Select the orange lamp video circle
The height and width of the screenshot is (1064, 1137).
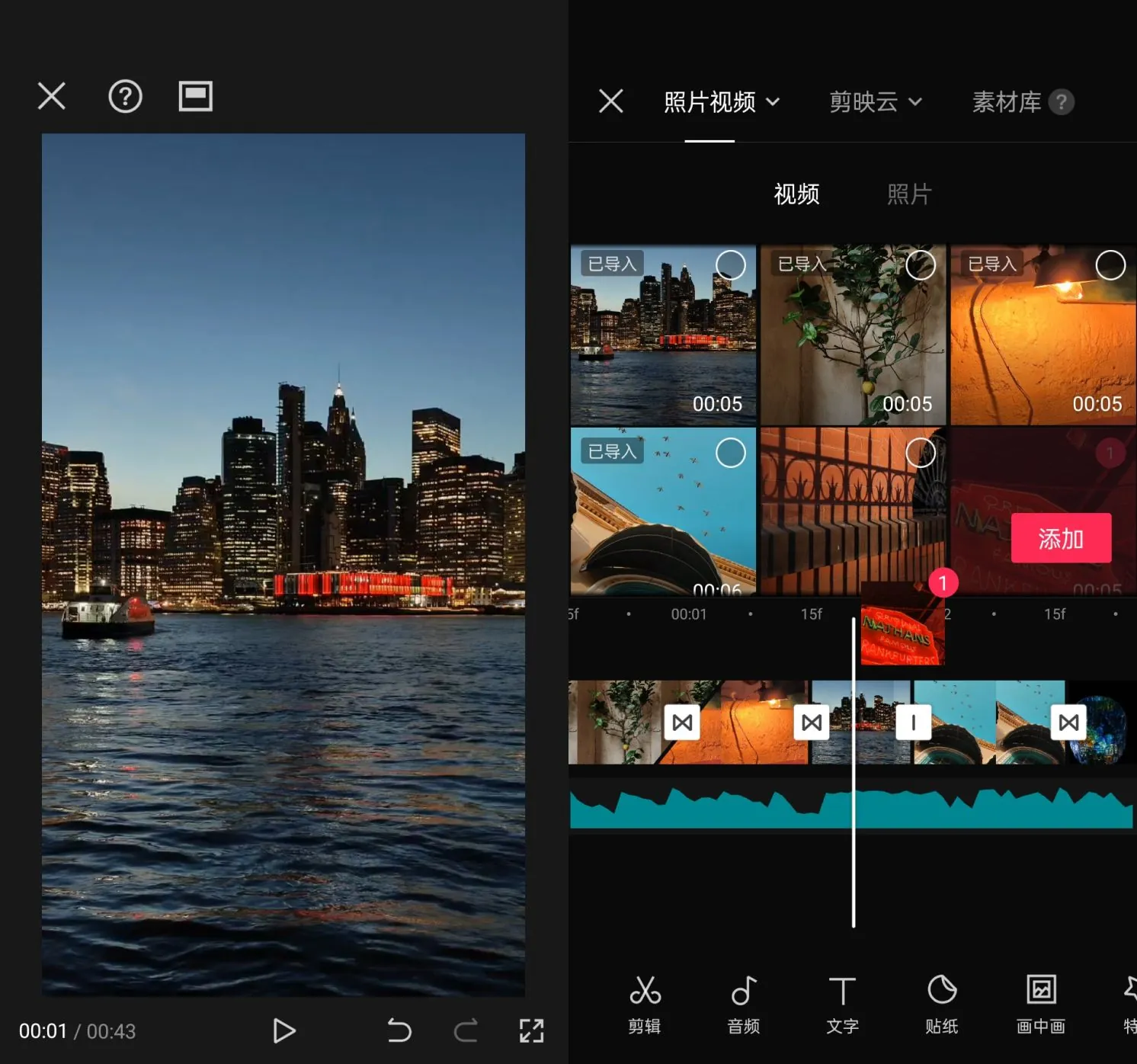coord(1110,265)
